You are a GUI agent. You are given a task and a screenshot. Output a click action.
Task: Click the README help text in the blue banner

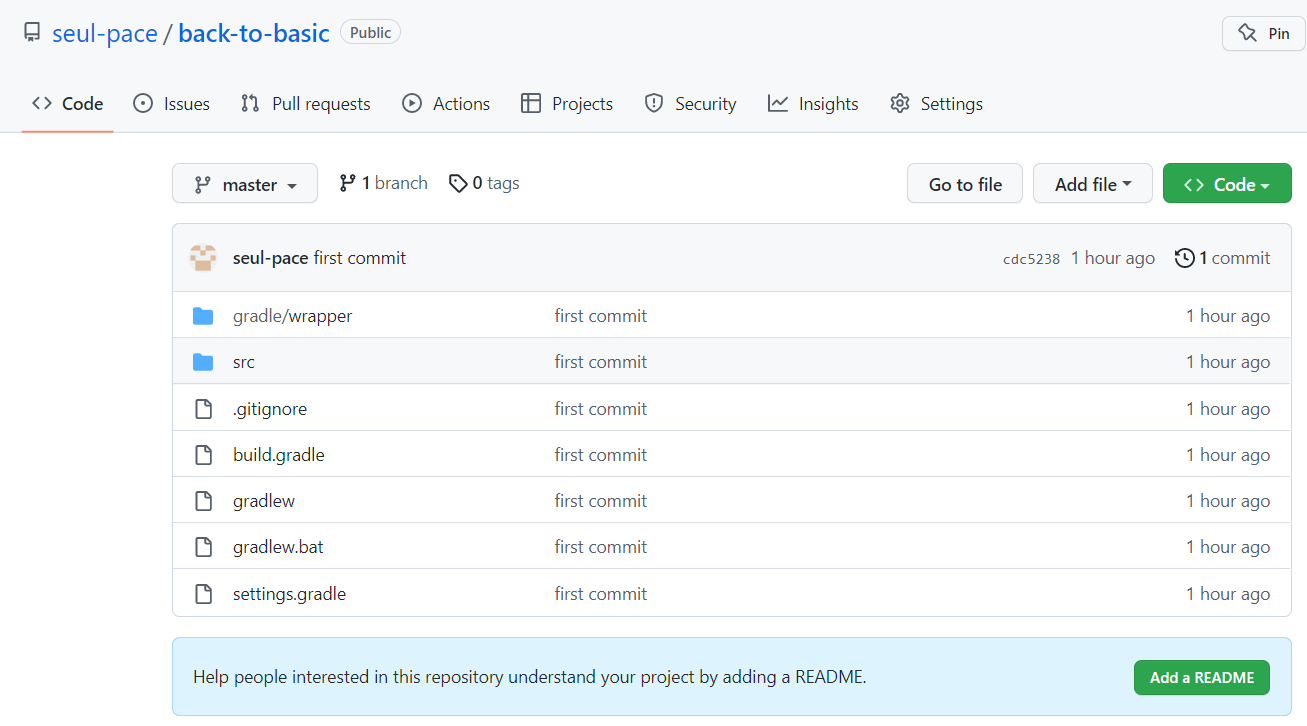(530, 677)
